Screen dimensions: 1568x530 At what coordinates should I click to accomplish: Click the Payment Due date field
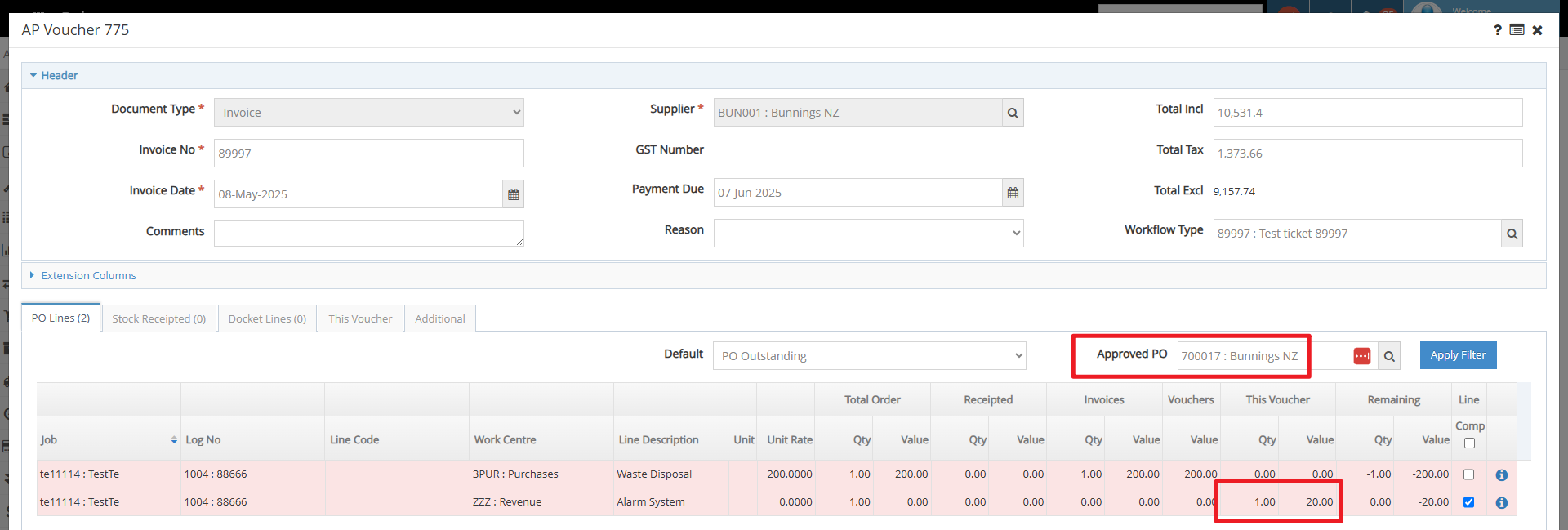(858, 193)
